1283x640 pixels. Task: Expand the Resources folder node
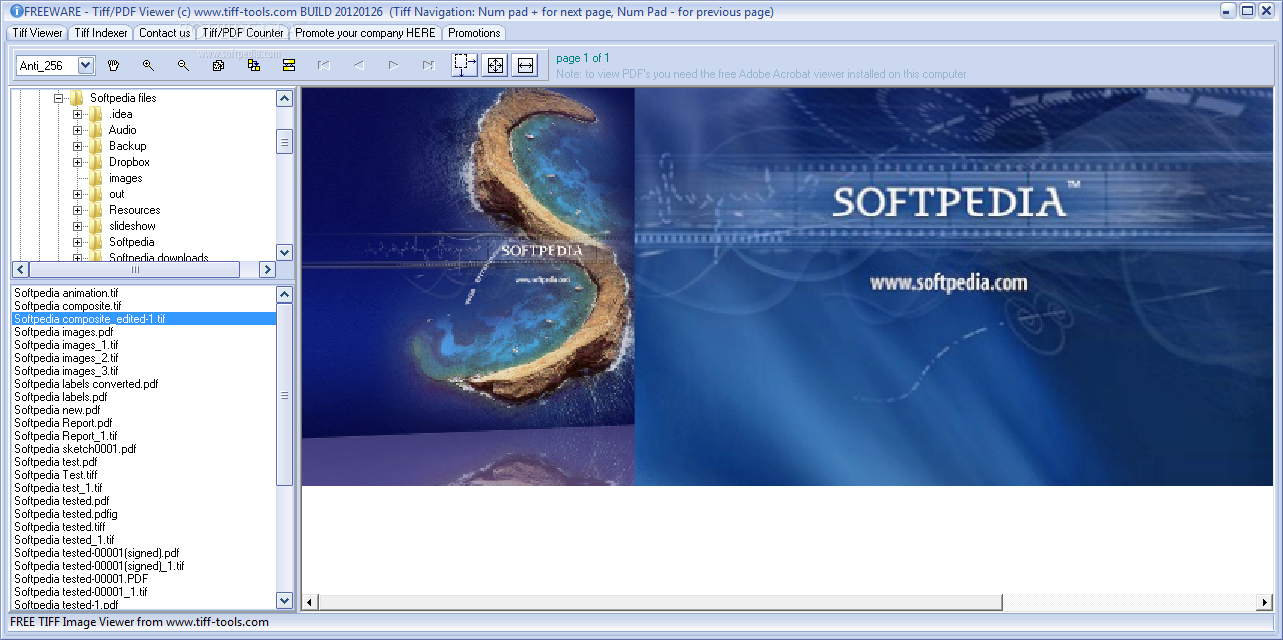[78, 210]
